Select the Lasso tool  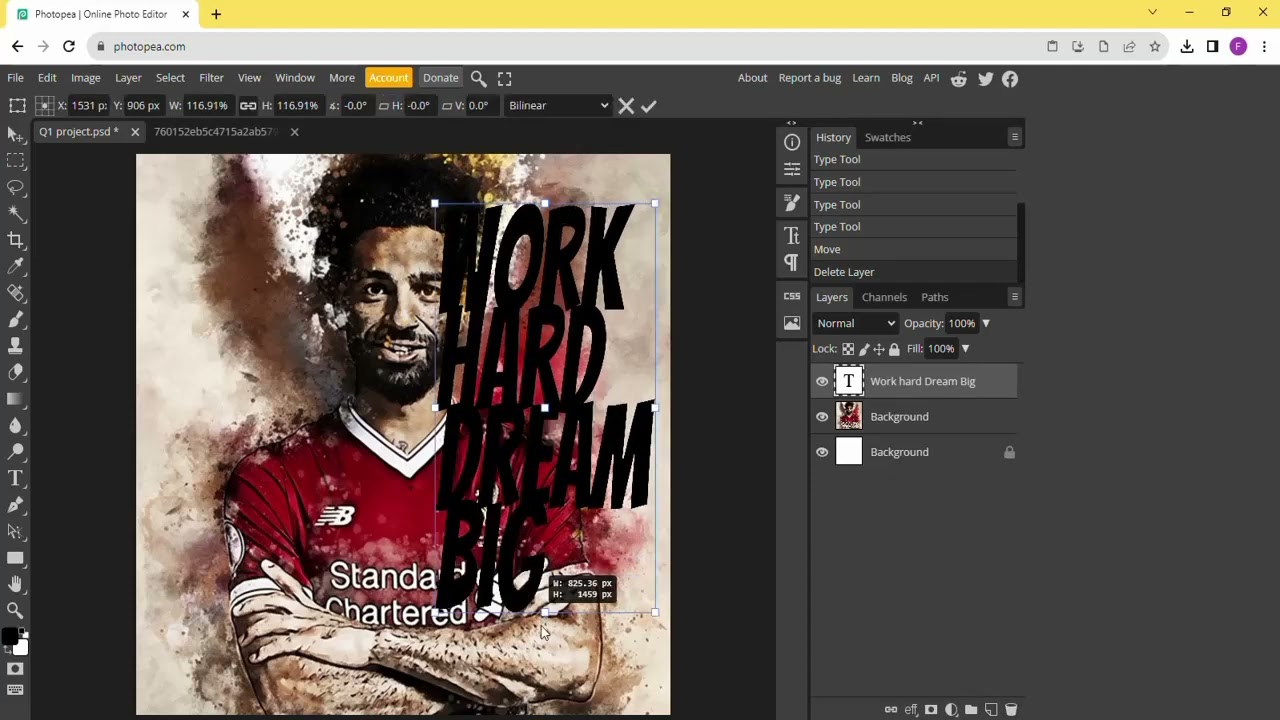click(15, 188)
